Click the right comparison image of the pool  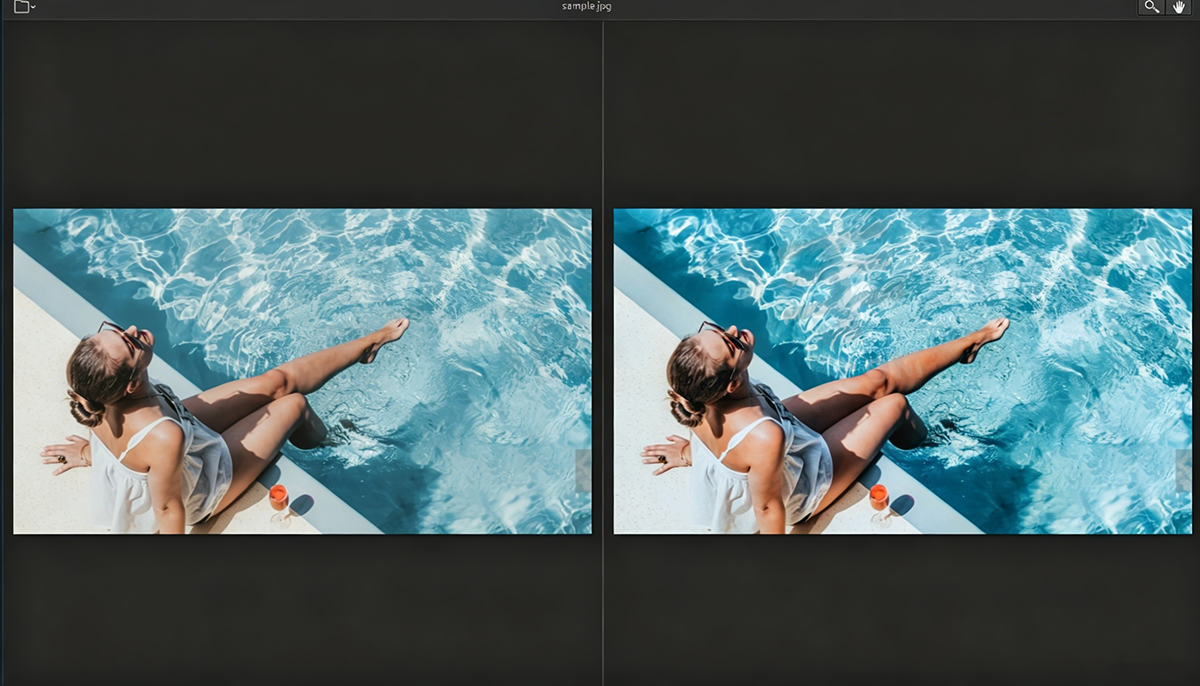tap(903, 371)
